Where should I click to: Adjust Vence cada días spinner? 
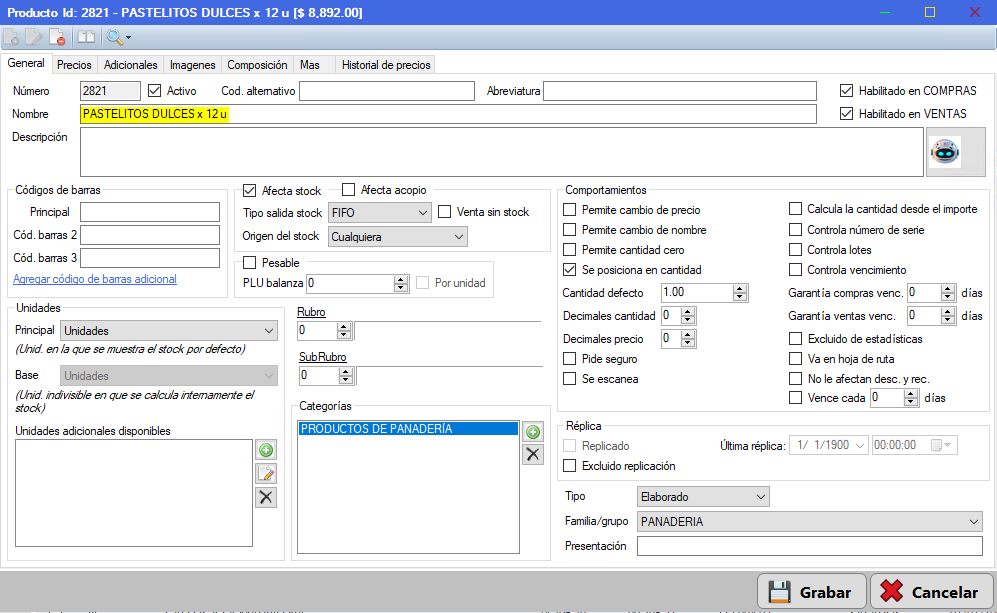[911, 398]
